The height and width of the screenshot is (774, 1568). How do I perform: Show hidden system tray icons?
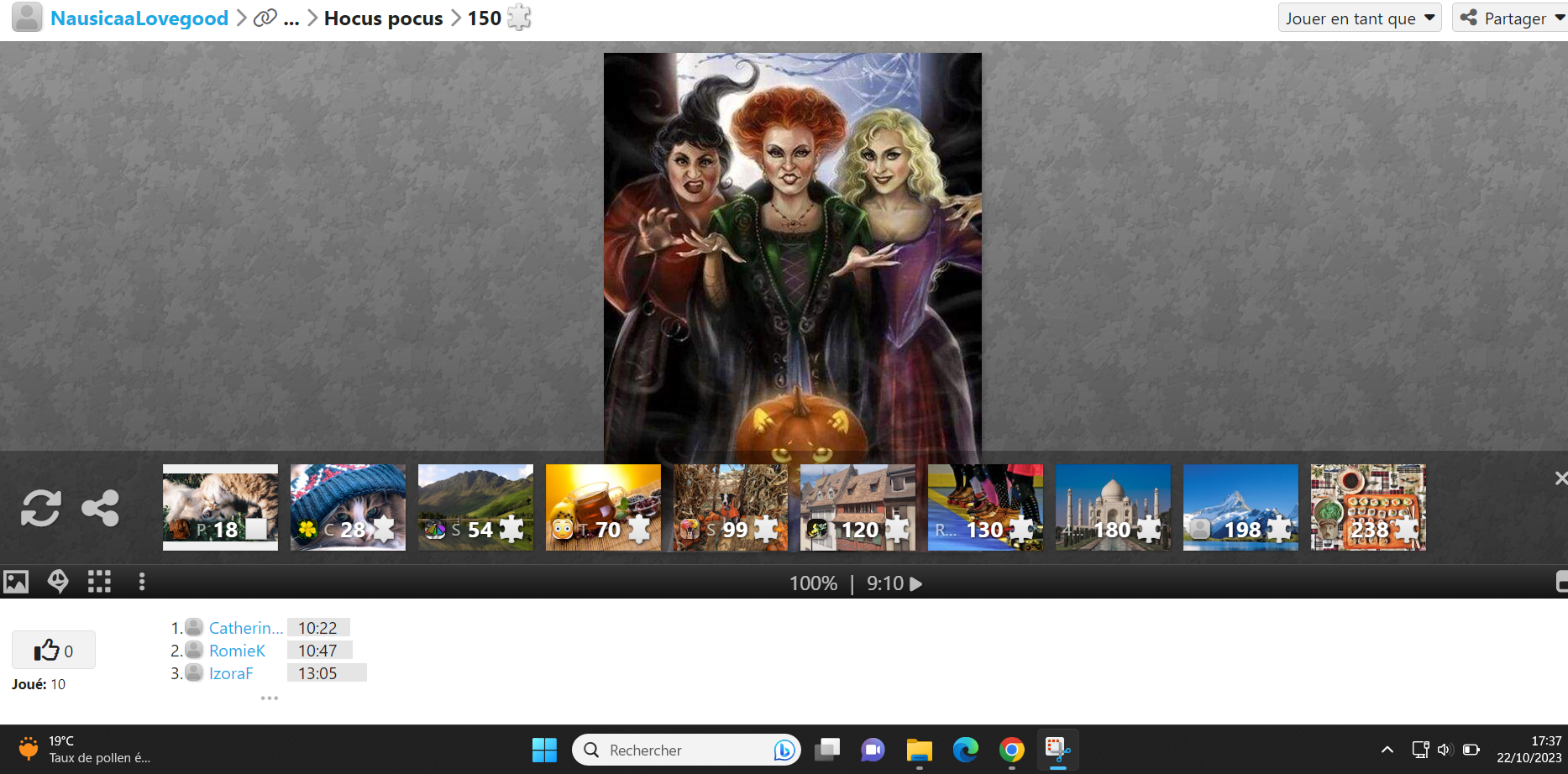point(1387,750)
